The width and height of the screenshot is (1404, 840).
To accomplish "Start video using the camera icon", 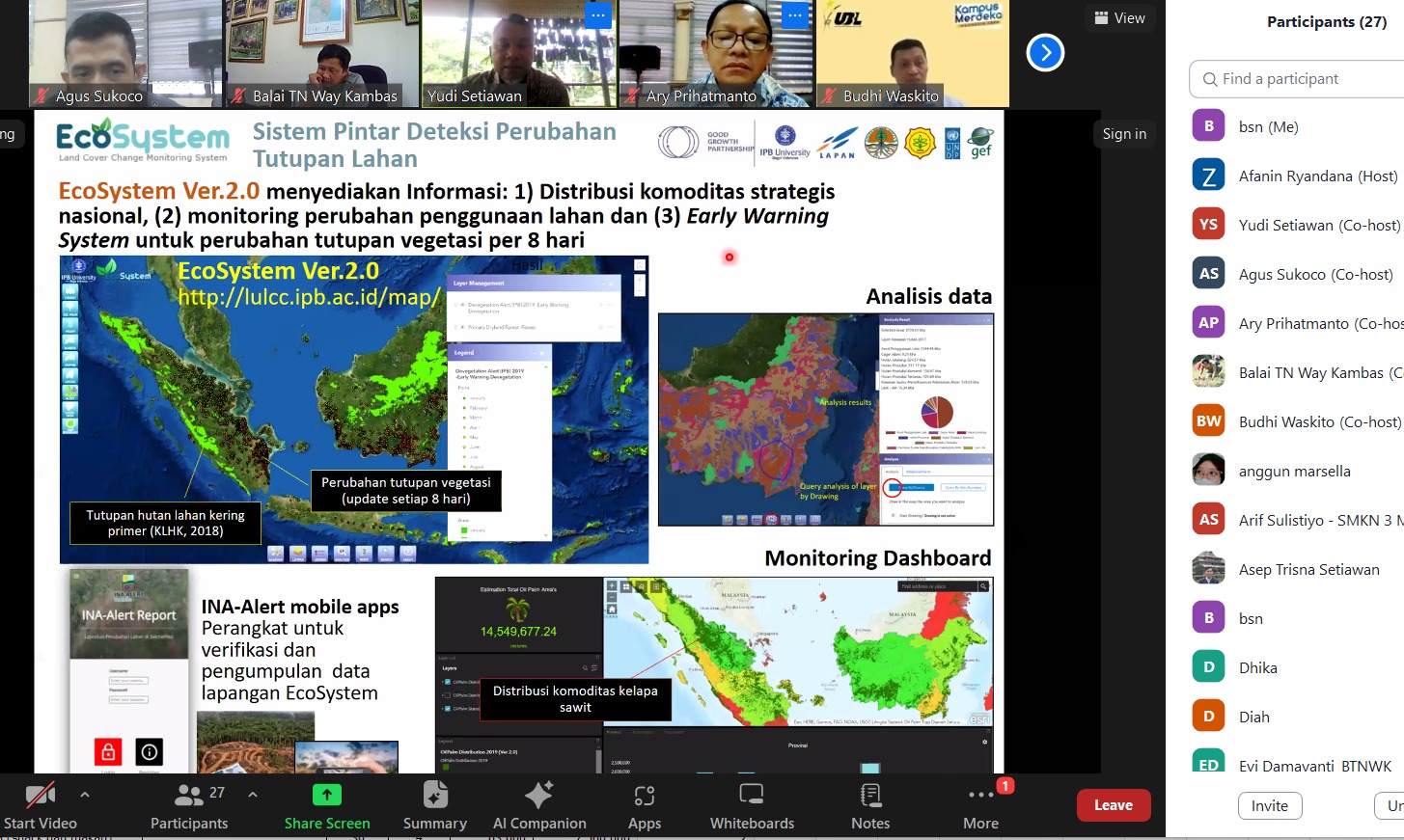I will coord(40,796).
